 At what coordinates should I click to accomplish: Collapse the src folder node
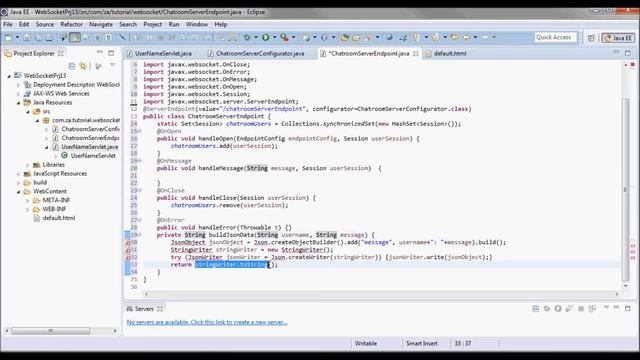(x=28, y=111)
